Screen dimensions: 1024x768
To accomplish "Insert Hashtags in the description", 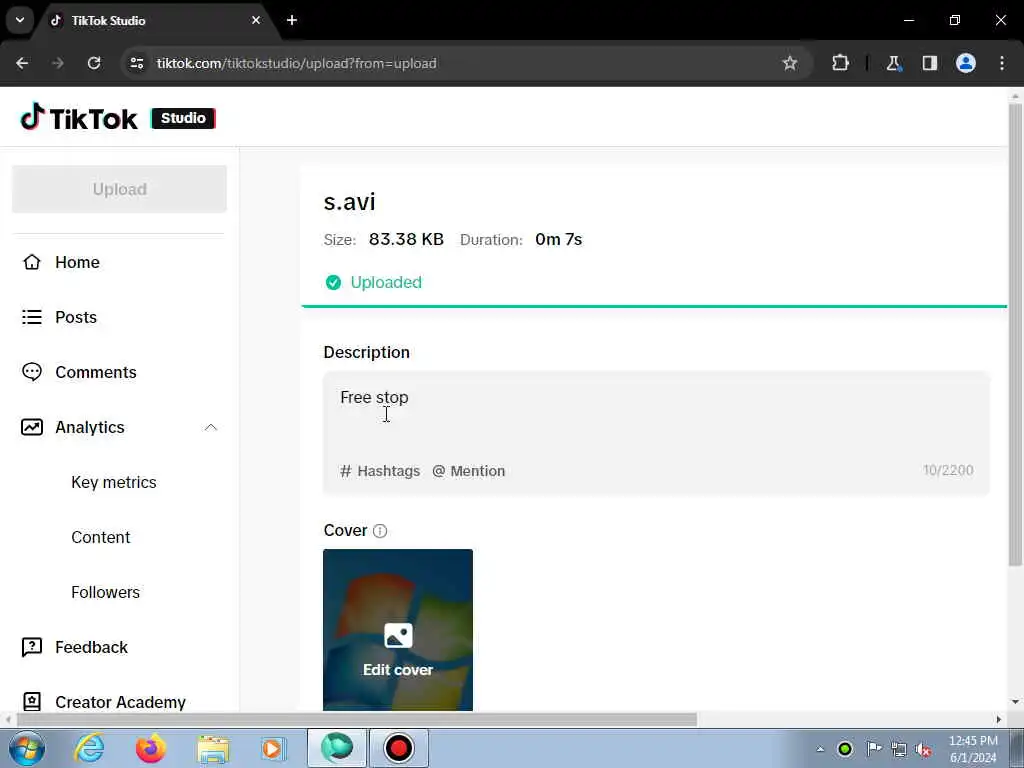I will point(380,471).
